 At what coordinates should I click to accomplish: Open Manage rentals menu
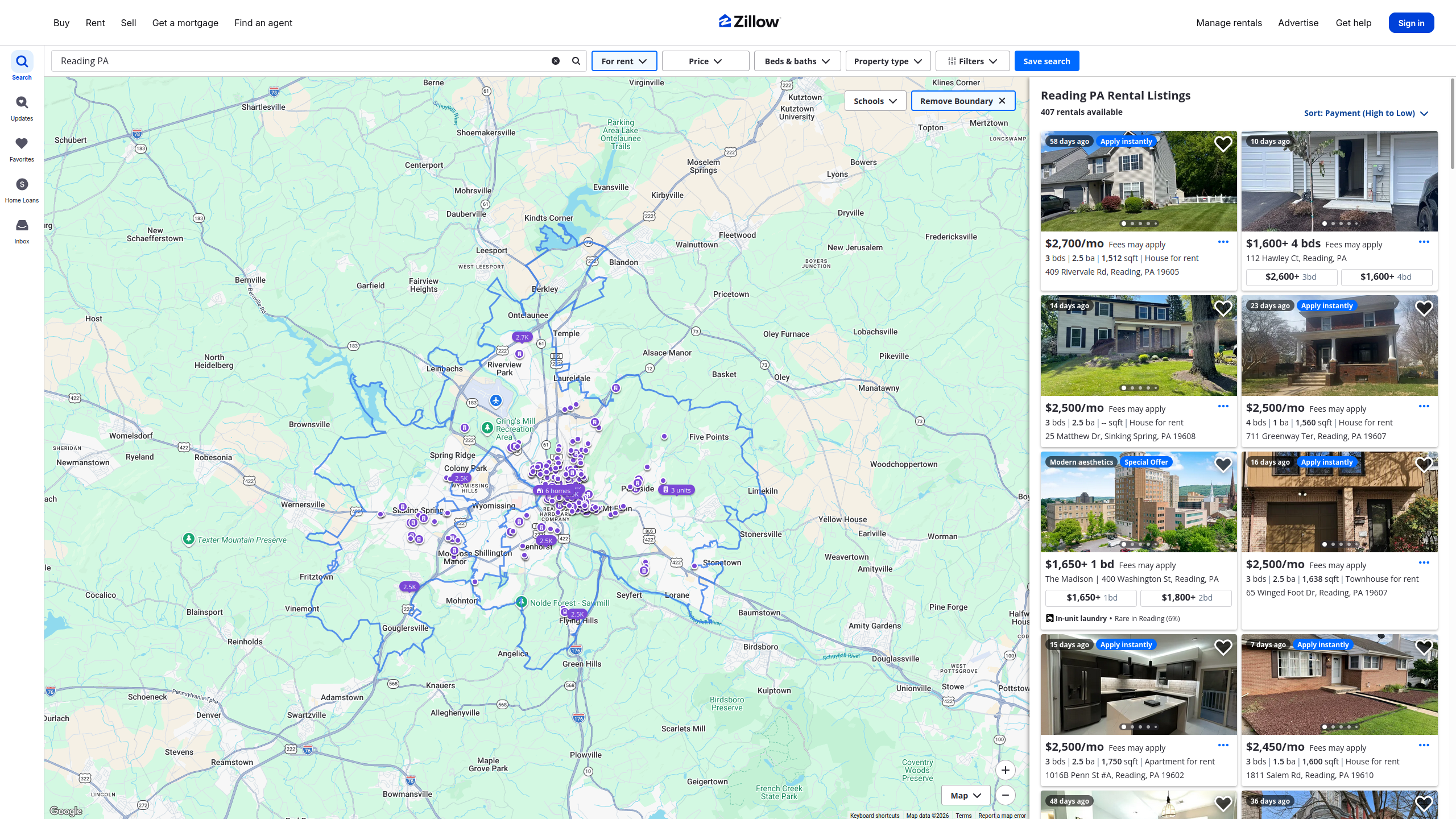coord(1229,23)
